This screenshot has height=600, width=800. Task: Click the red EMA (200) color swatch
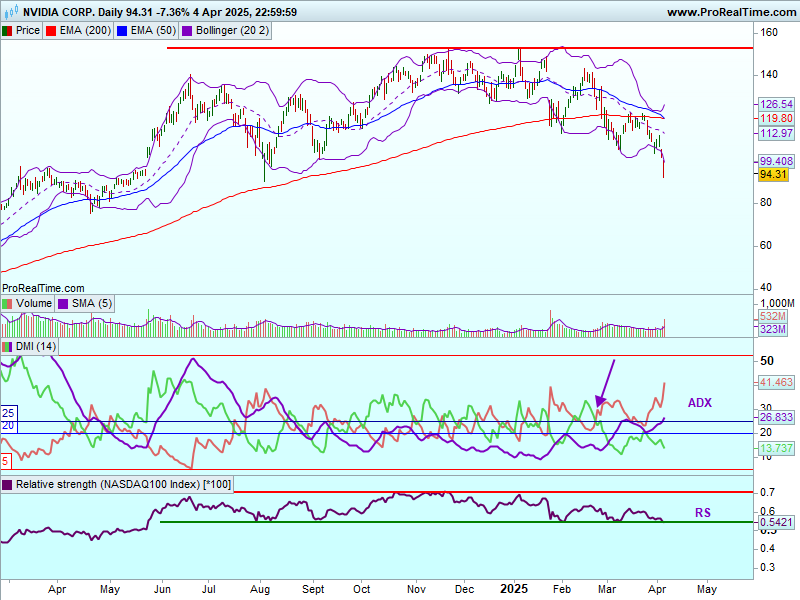(x=51, y=31)
